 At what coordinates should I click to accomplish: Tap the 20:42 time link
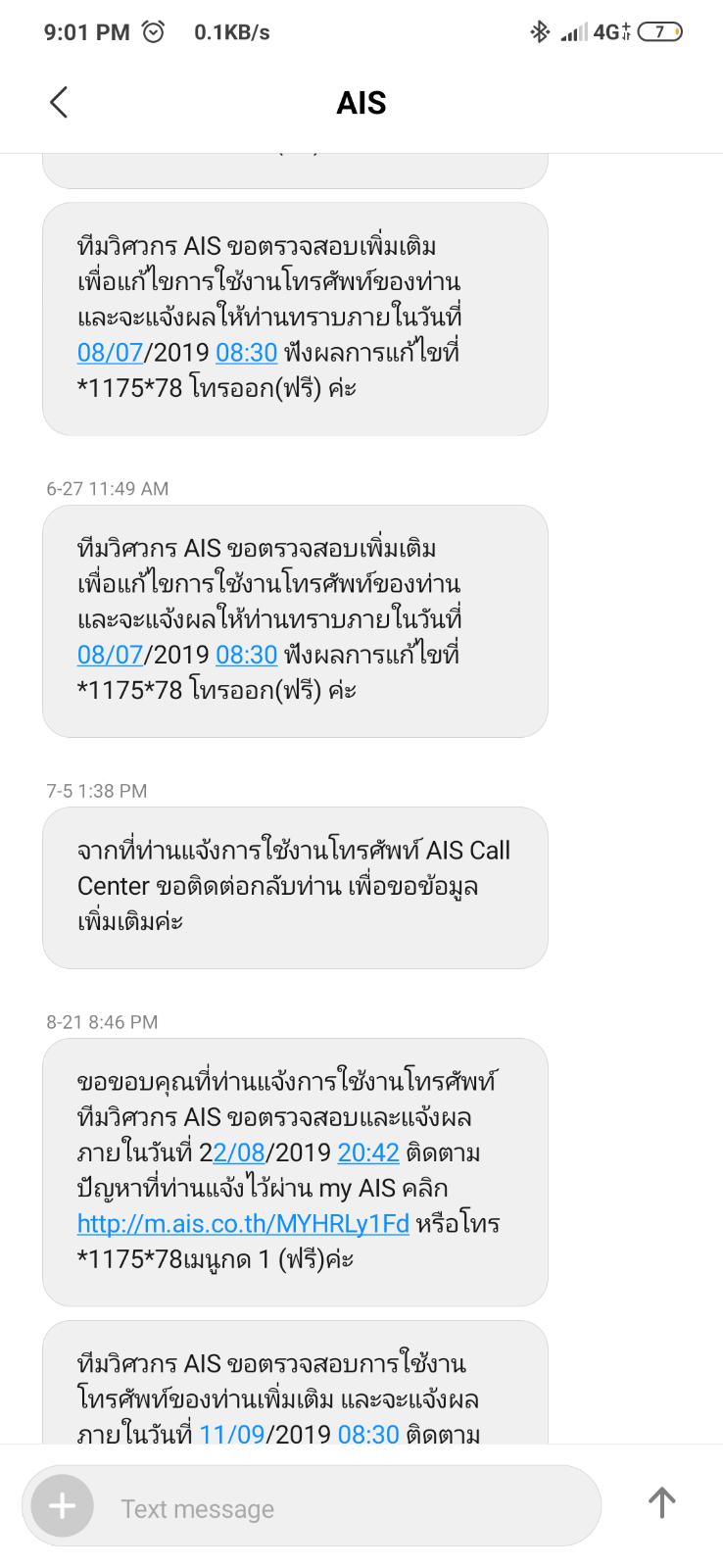367,1152
